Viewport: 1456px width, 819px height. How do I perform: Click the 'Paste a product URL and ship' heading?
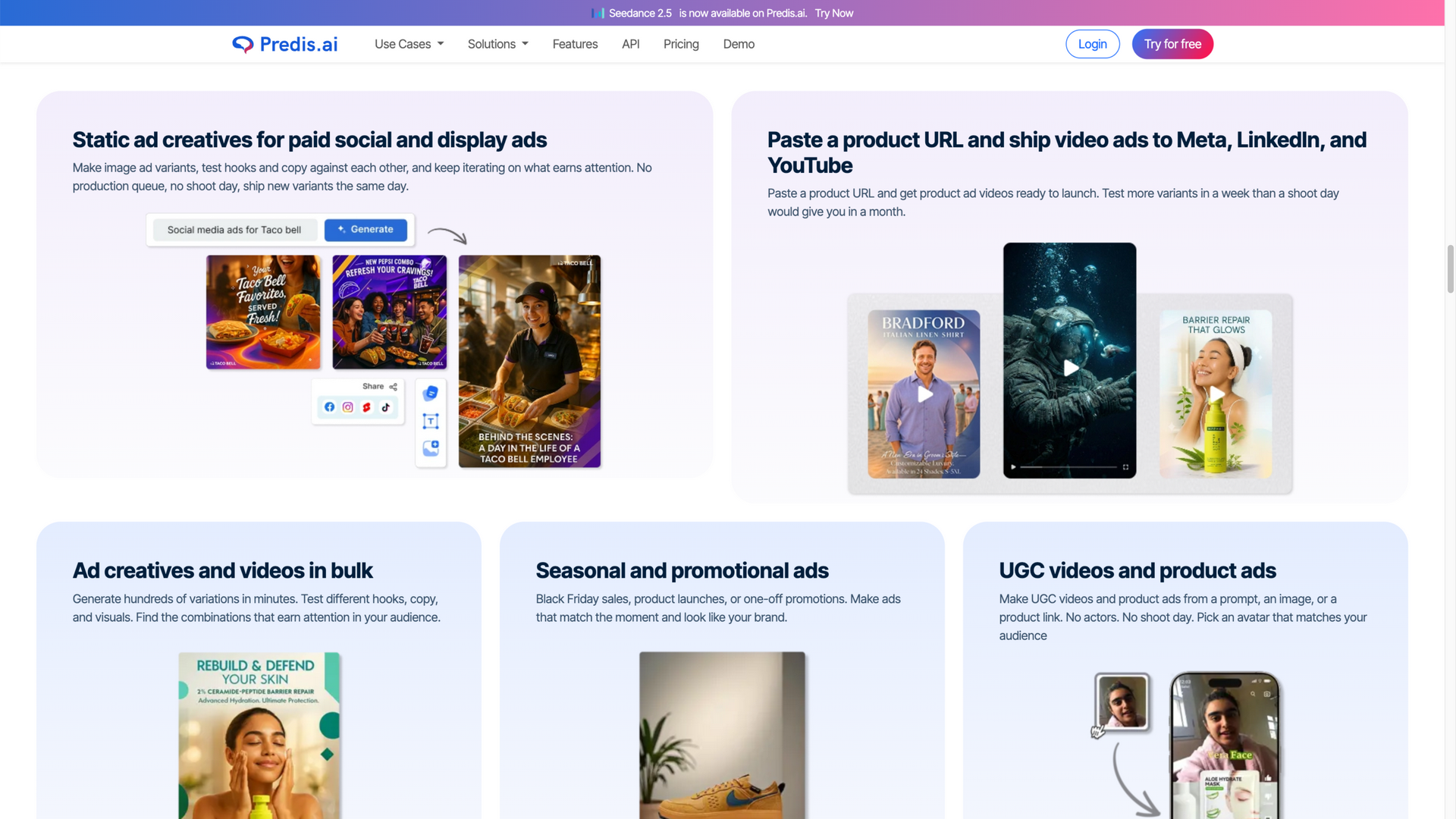tap(1067, 152)
